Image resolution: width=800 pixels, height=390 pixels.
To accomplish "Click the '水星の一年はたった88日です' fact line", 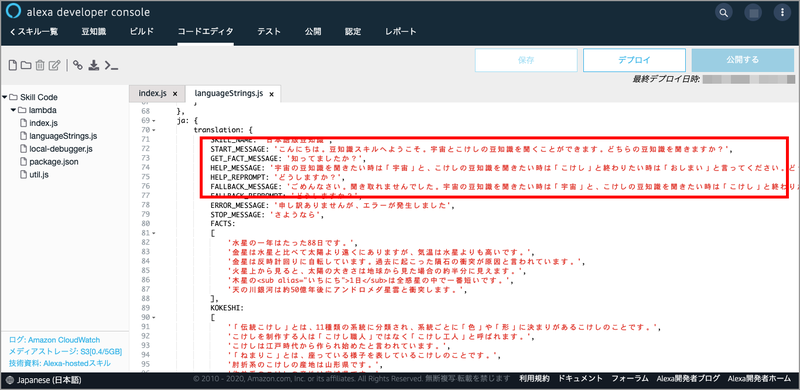I will 293,242.
